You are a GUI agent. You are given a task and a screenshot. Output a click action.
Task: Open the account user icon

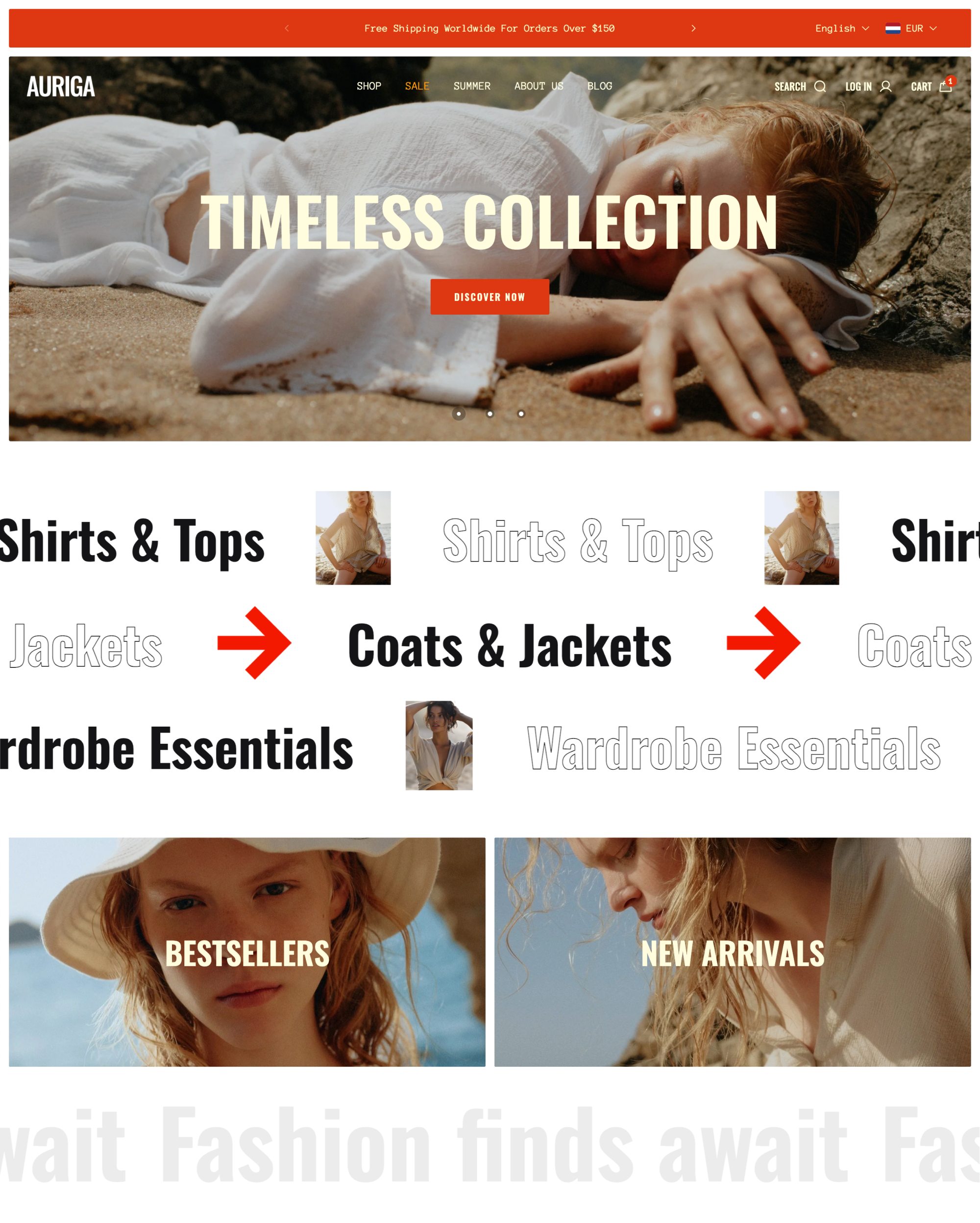coord(885,86)
